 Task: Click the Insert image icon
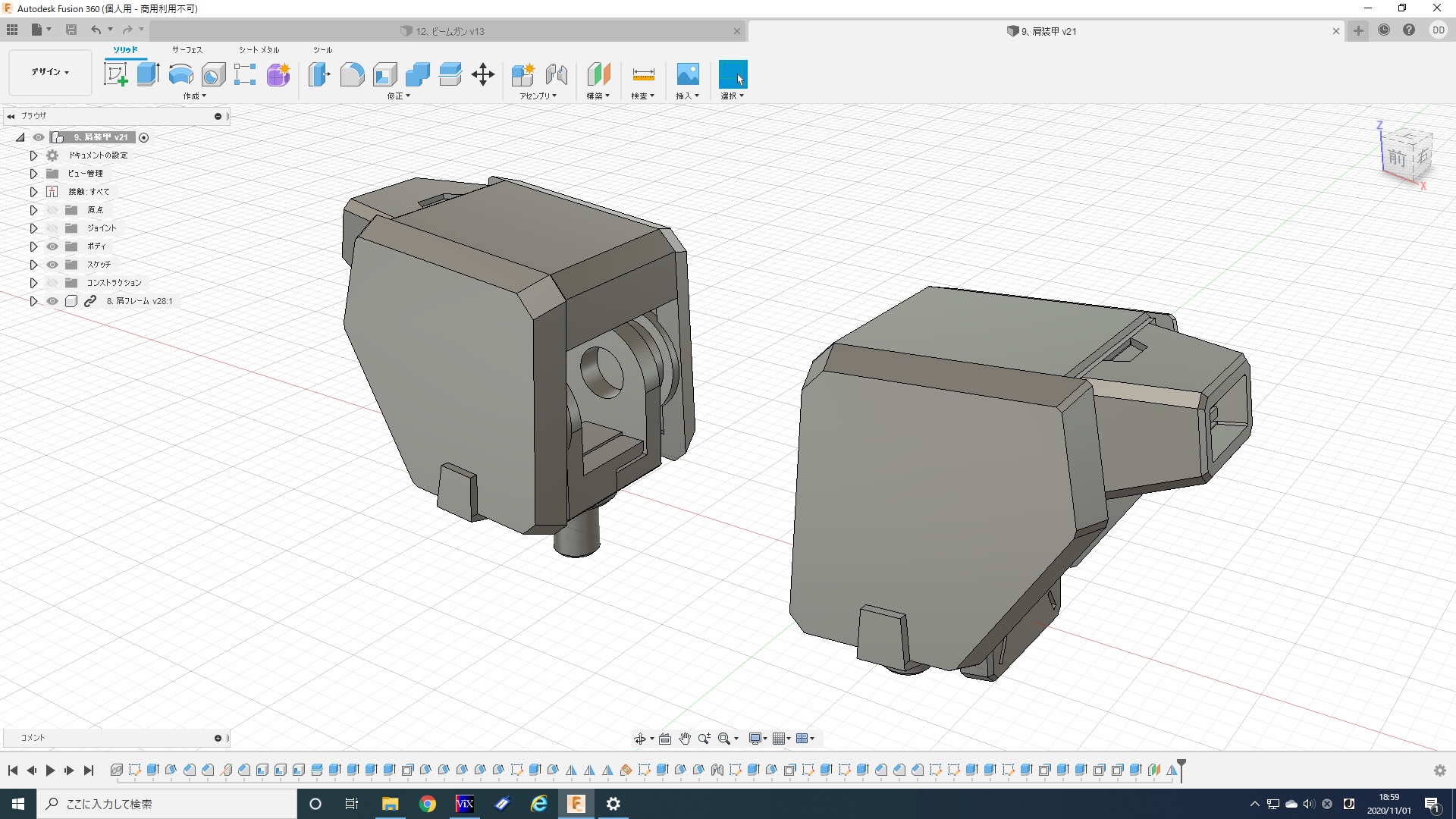pyautogui.click(x=687, y=74)
